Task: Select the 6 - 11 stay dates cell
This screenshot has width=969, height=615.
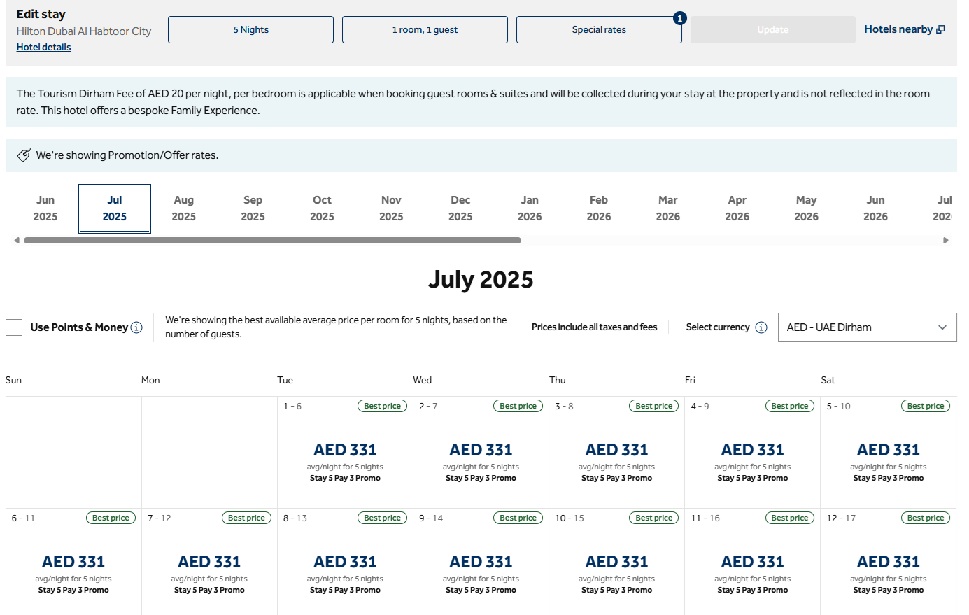Action: pyautogui.click(x=74, y=562)
